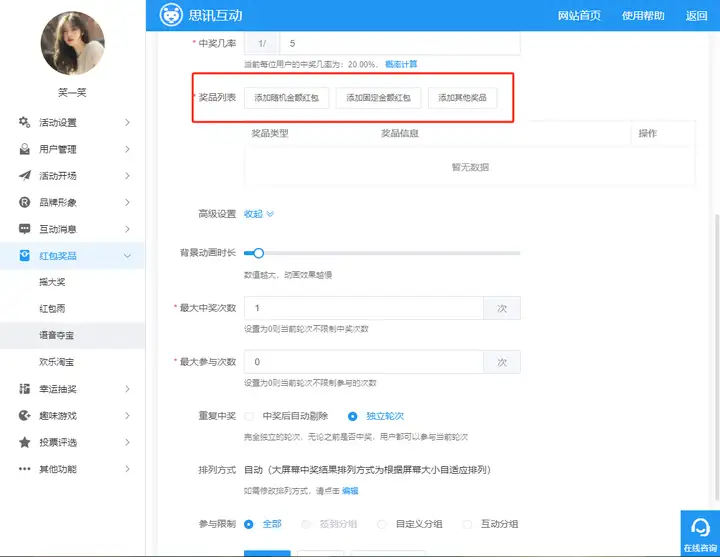Open the 在线咨询 headset chat icon
Screen dimensions: 720x557
tap(700, 528)
